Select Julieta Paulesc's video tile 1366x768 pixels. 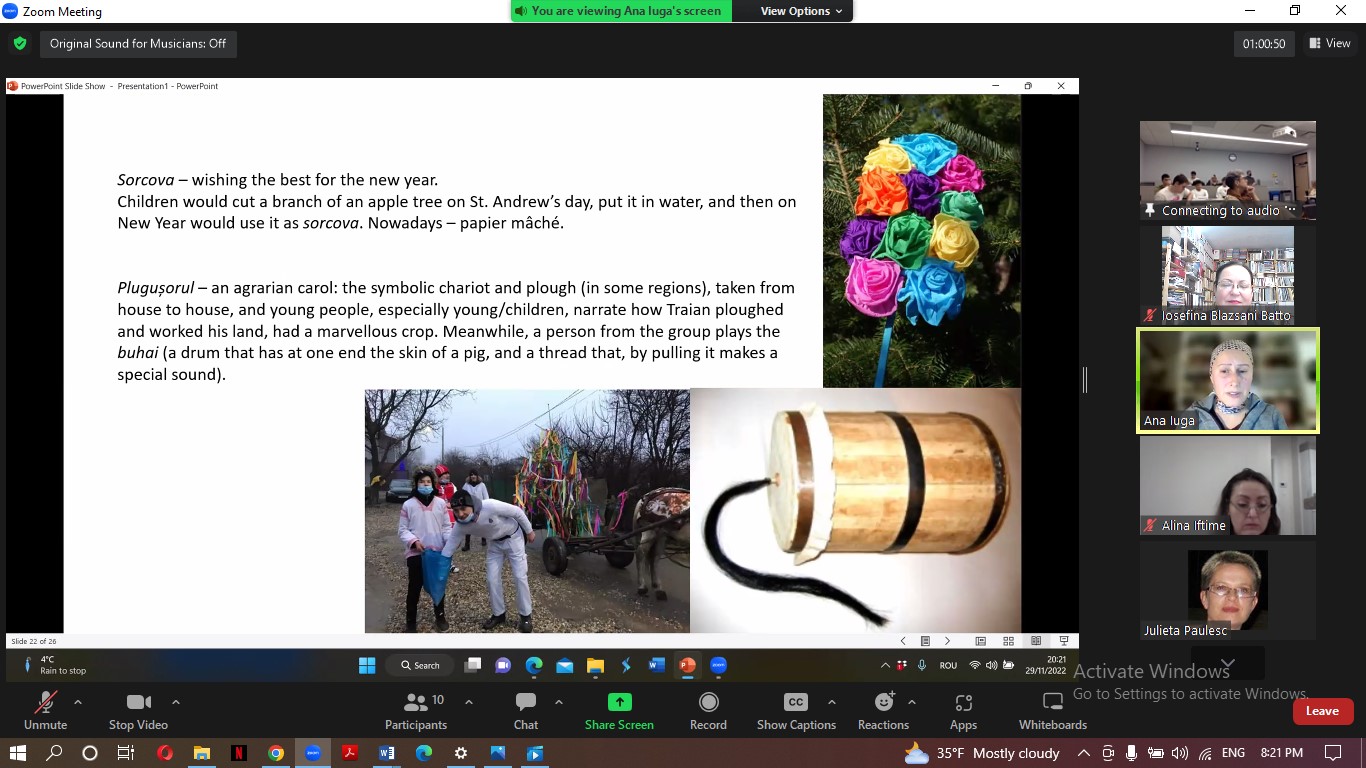(1228, 591)
